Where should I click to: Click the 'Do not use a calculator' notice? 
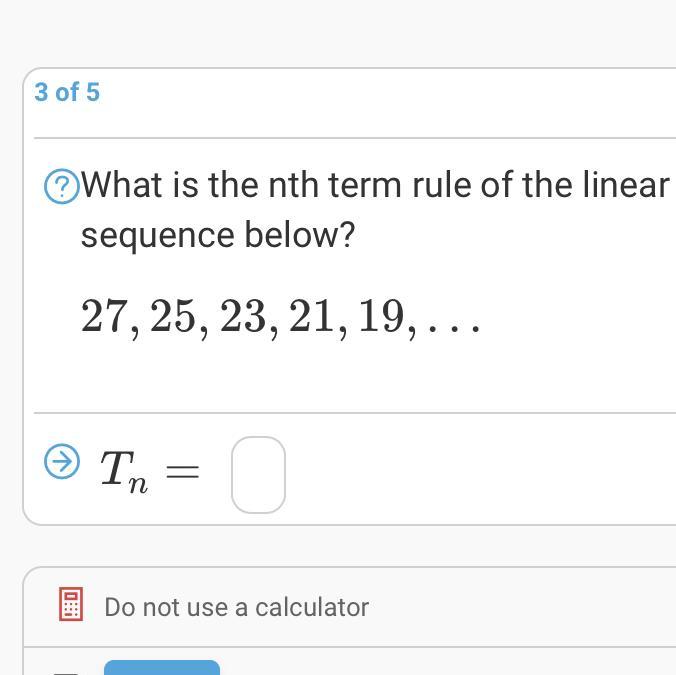(x=236, y=607)
